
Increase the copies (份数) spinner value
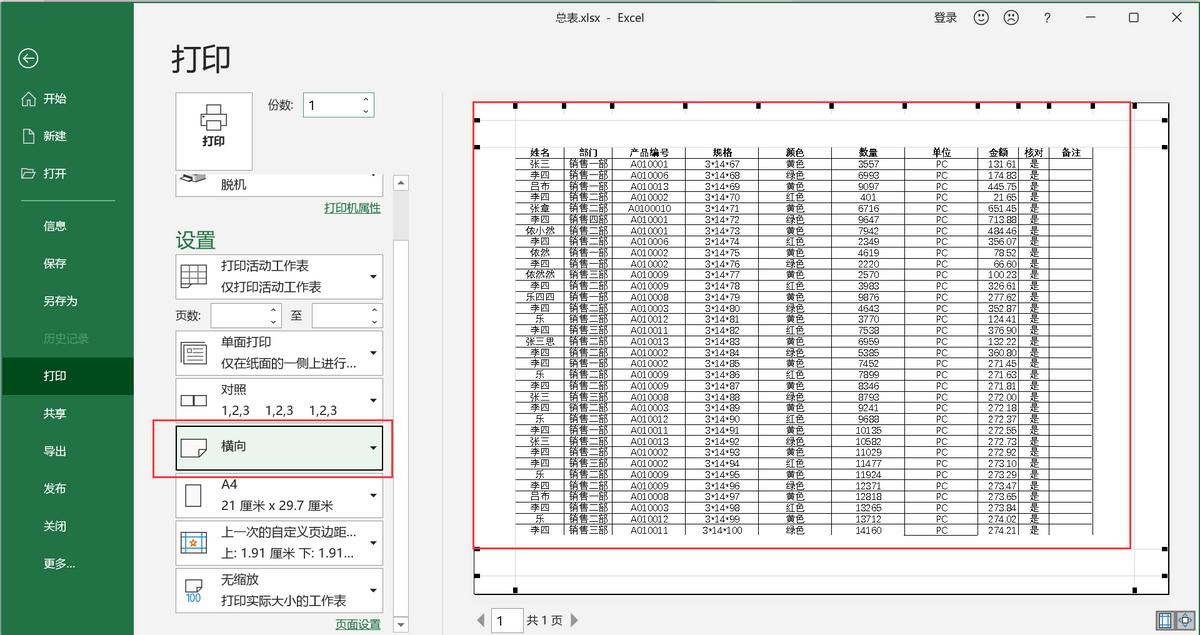click(366, 100)
